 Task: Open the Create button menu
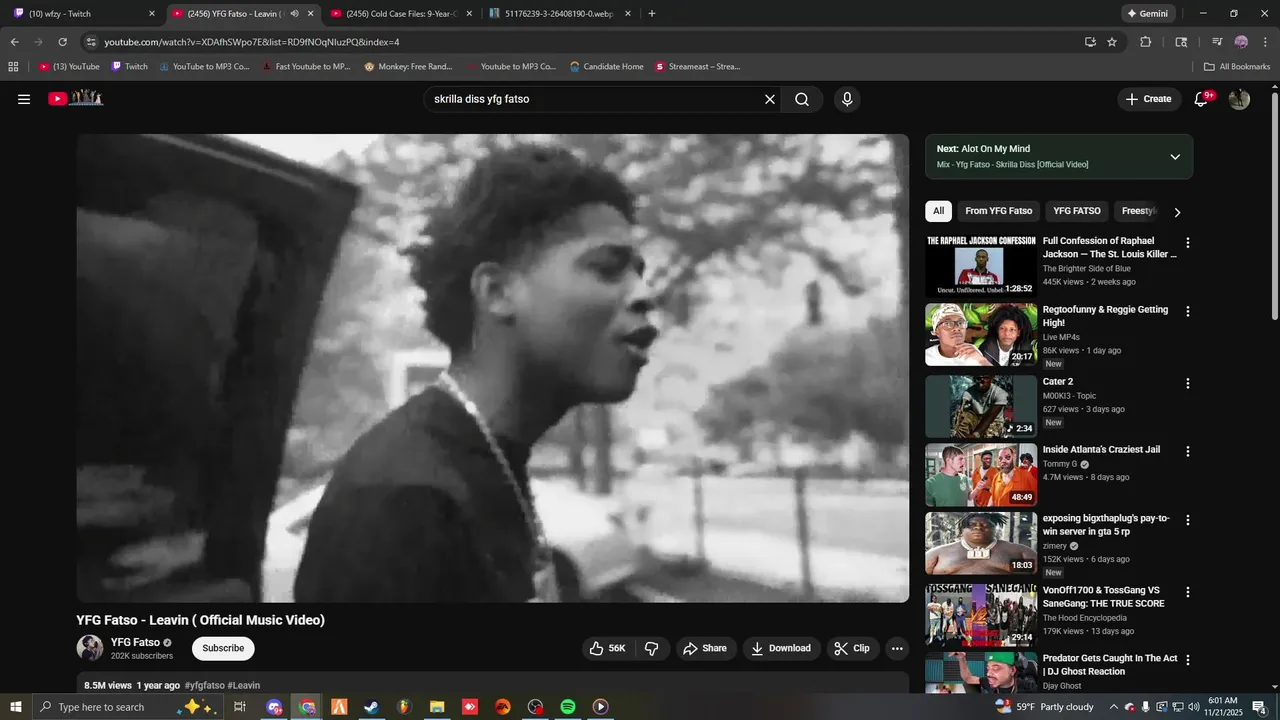(1148, 99)
